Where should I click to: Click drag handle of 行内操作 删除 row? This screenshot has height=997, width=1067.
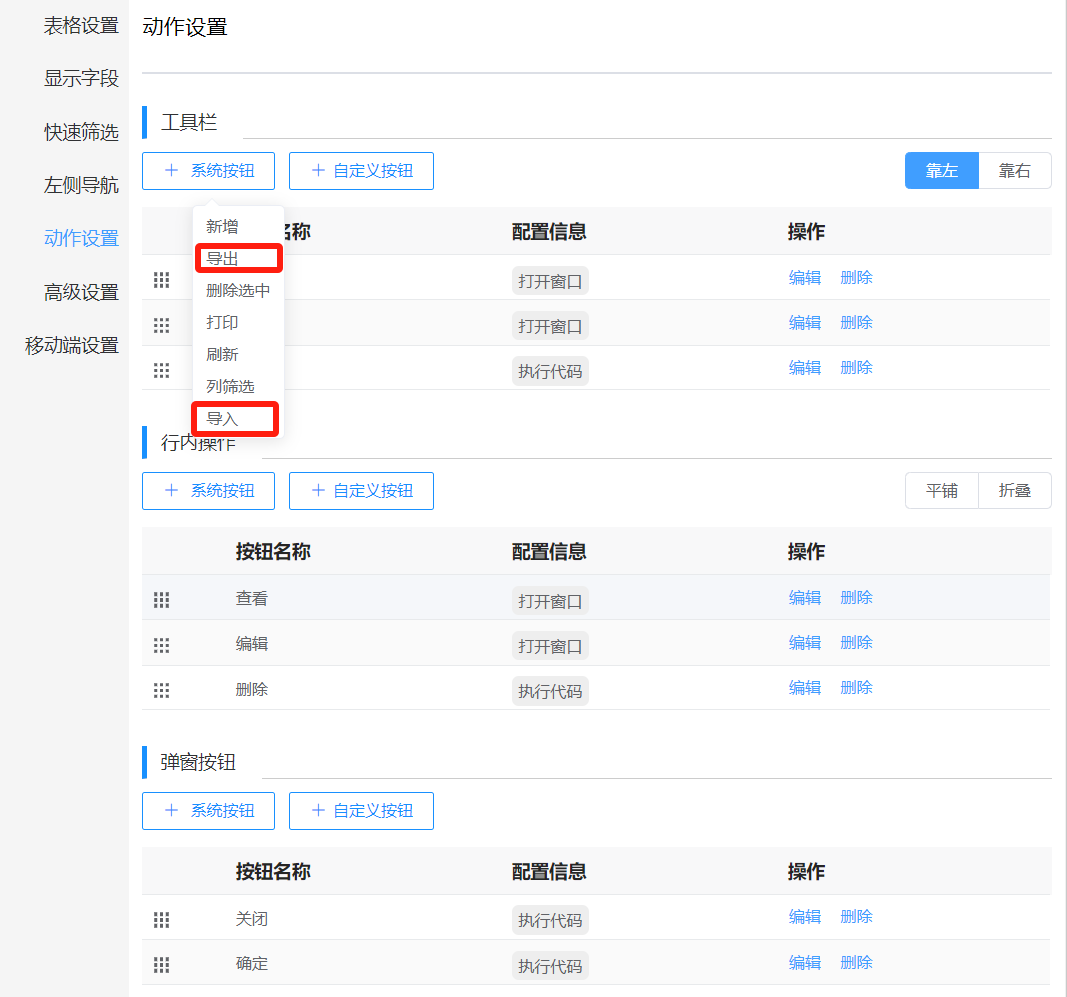161,690
